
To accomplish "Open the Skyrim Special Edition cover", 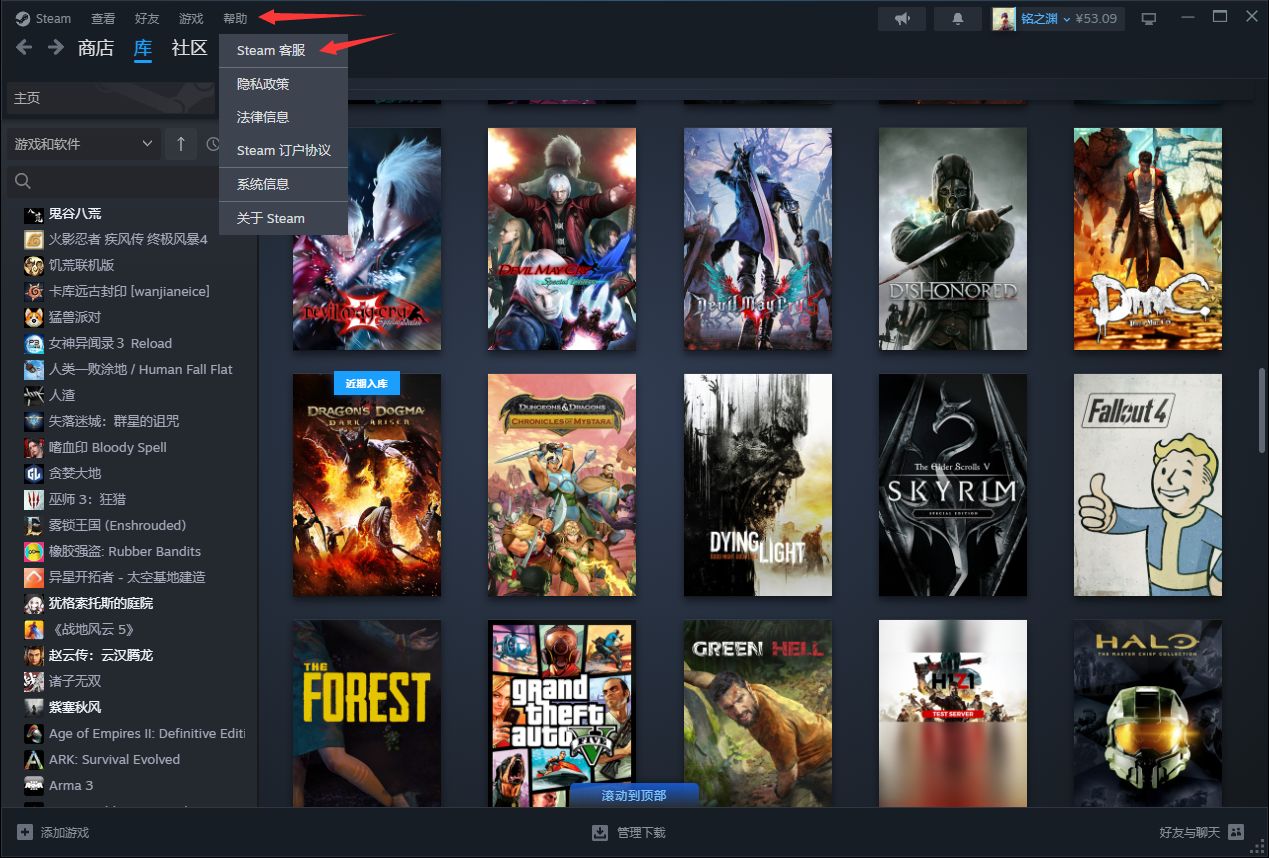I will point(953,485).
